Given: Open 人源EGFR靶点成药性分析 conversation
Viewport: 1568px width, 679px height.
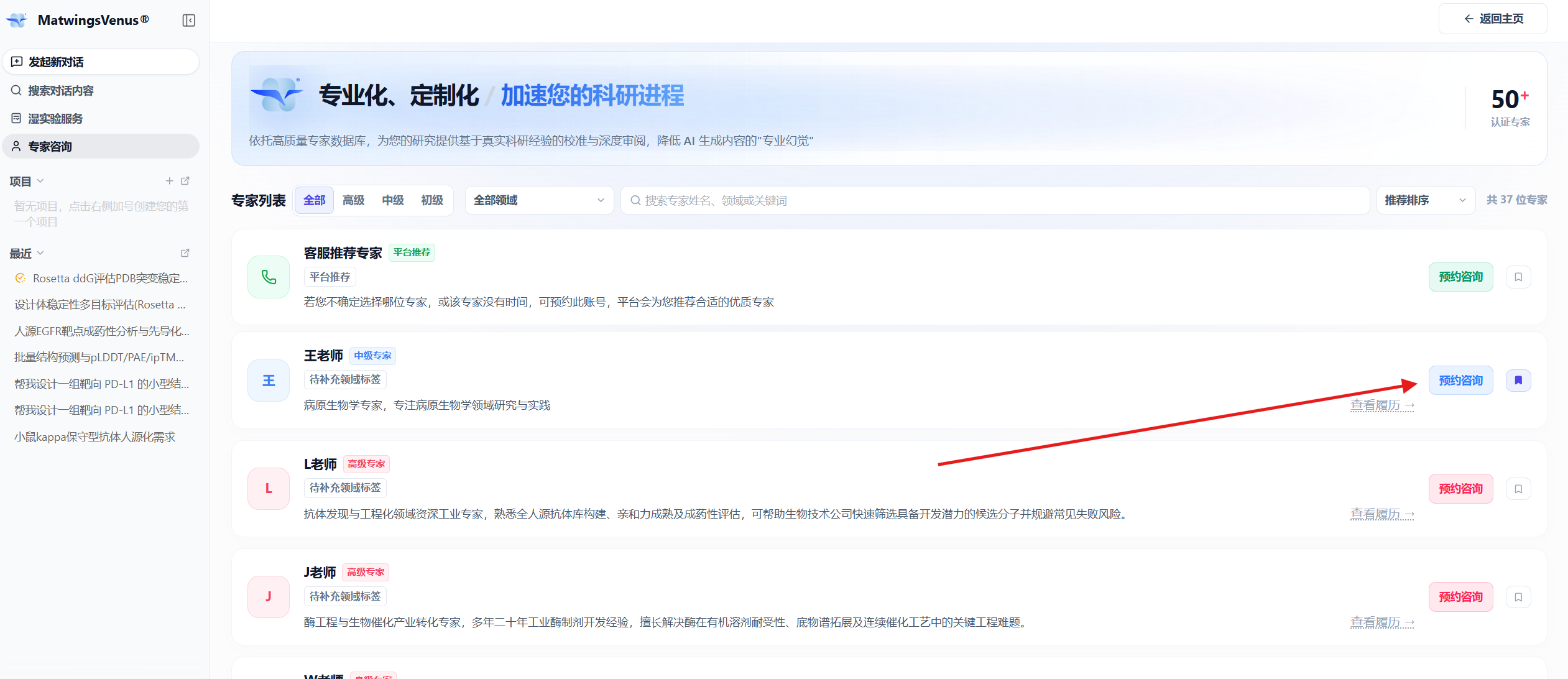Looking at the screenshot, I should (101, 331).
